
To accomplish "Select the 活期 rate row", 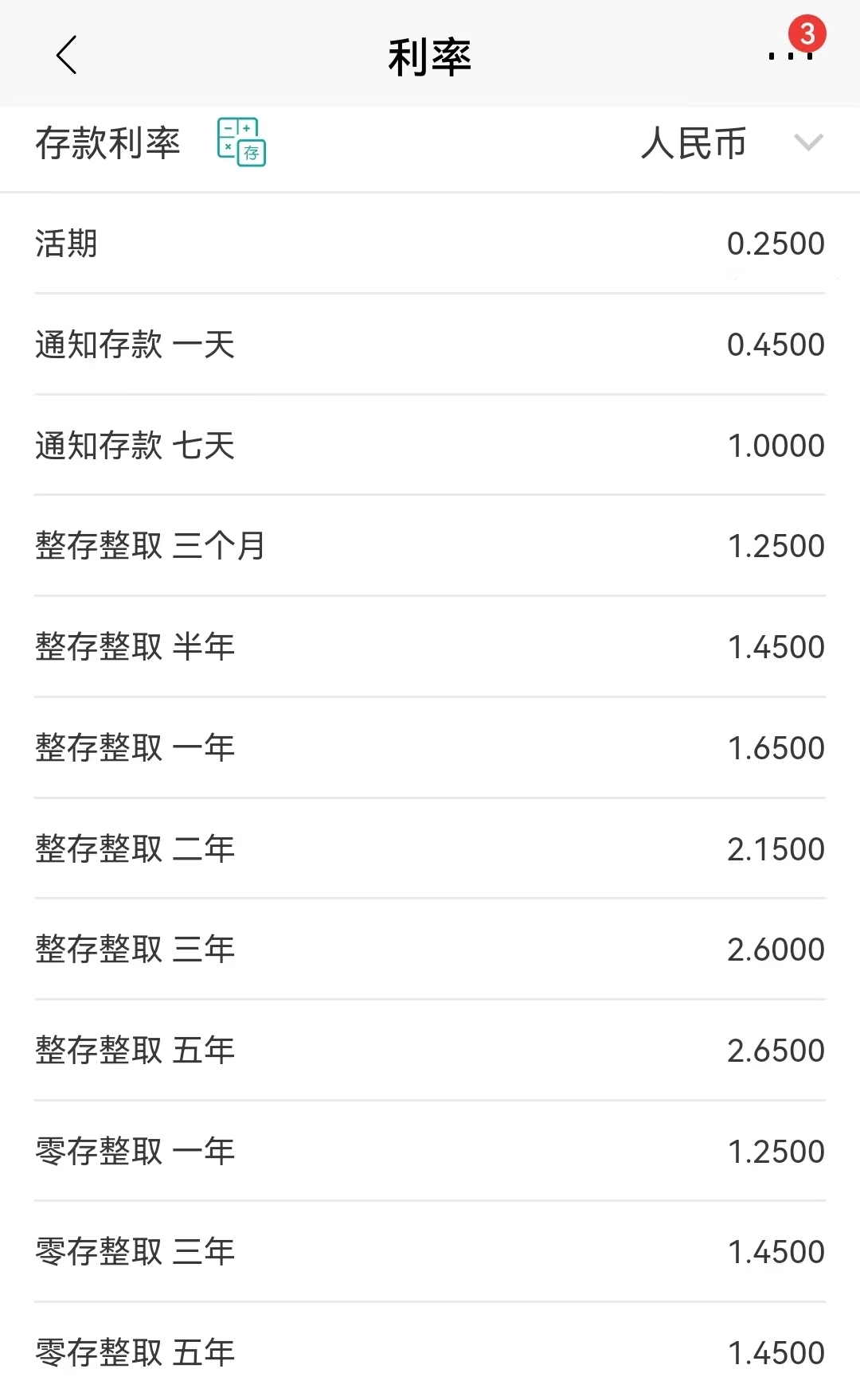I will click(430, 244).
